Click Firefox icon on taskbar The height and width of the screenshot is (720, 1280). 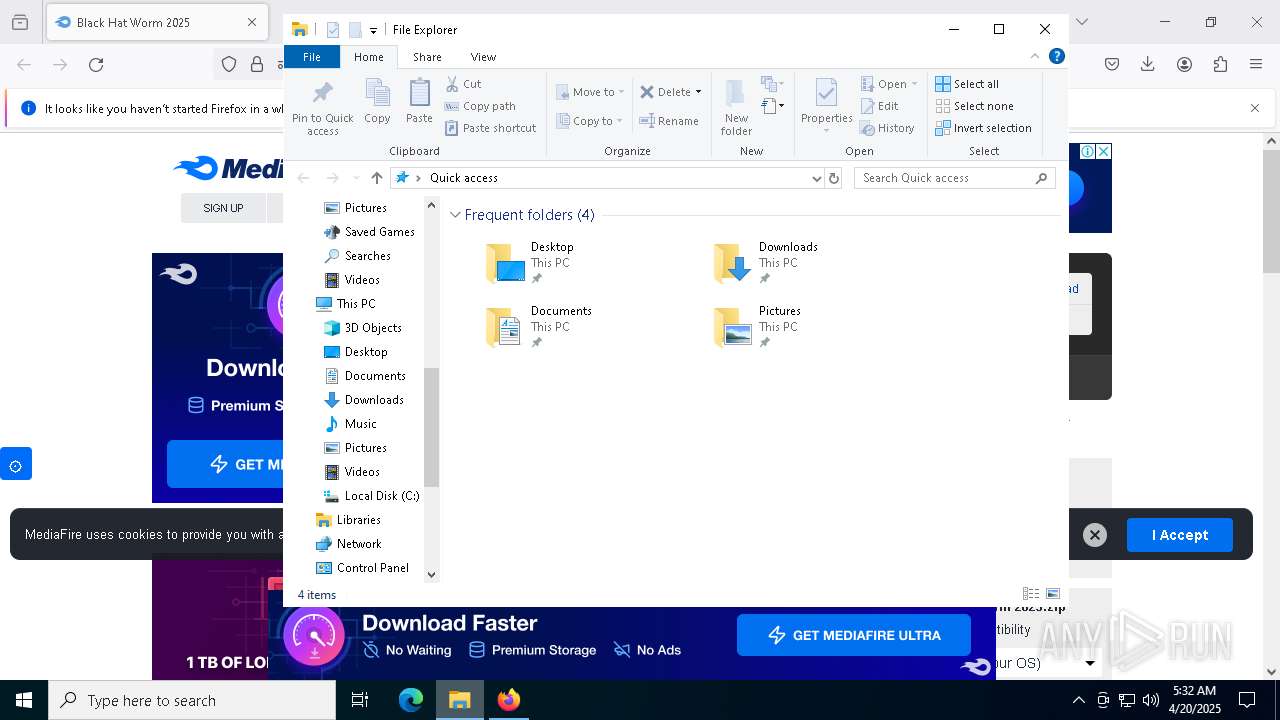[x=509, y=700]
